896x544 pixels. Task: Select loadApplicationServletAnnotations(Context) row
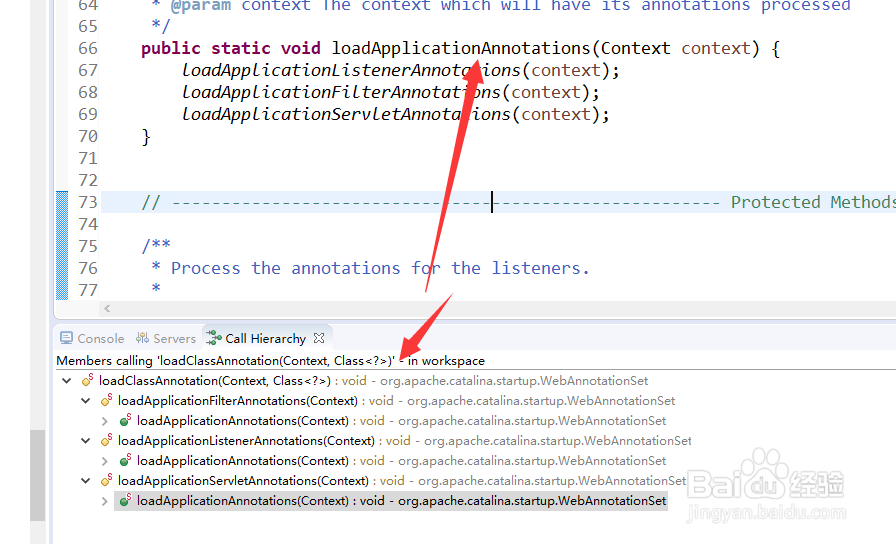pos(393,481)
